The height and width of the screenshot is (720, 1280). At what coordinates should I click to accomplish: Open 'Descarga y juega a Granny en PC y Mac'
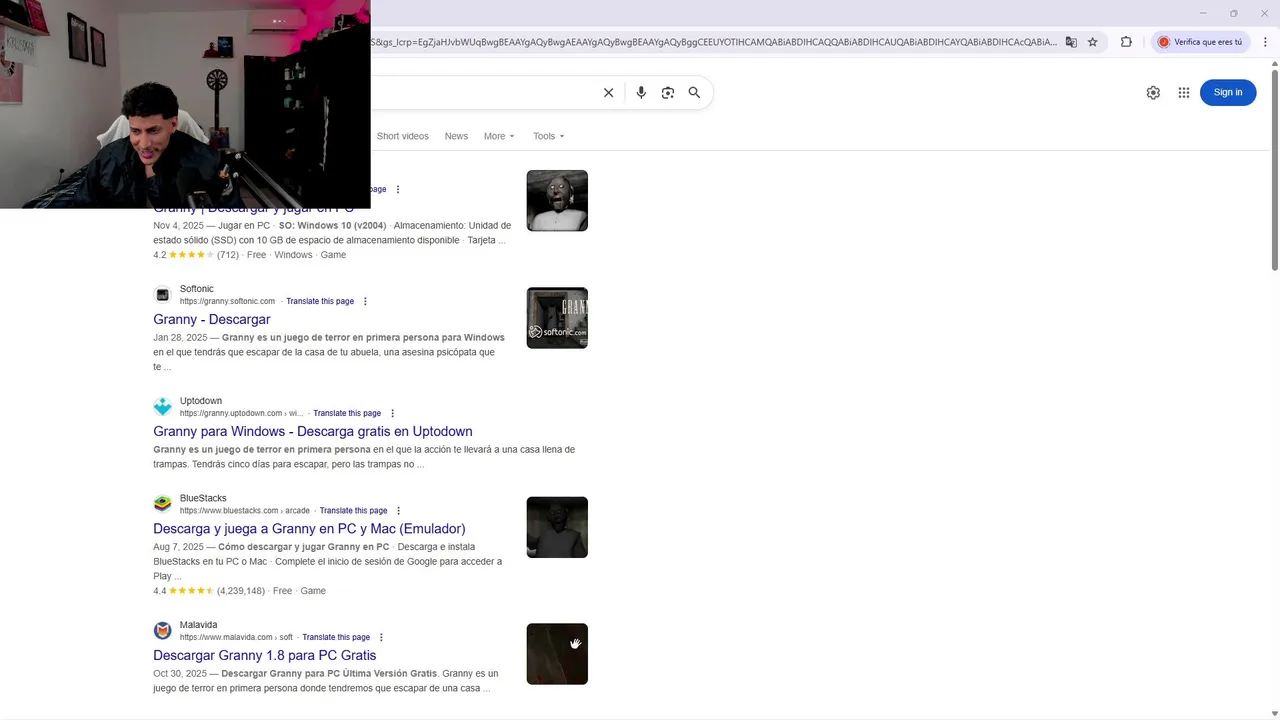coord(309,528)
